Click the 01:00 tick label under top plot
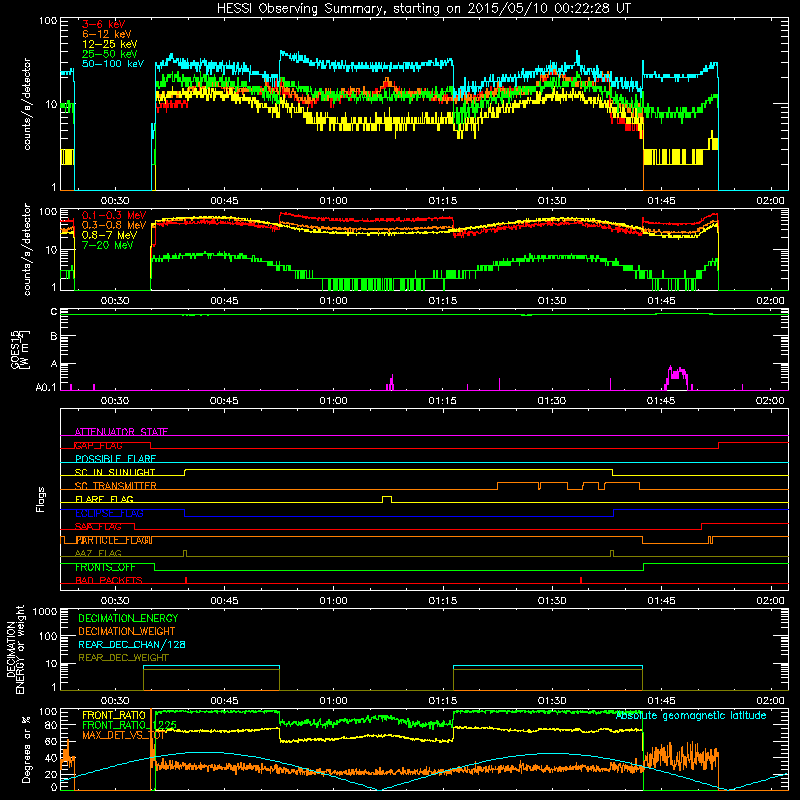The image size is (800, 800). click(x=333, y=201)
